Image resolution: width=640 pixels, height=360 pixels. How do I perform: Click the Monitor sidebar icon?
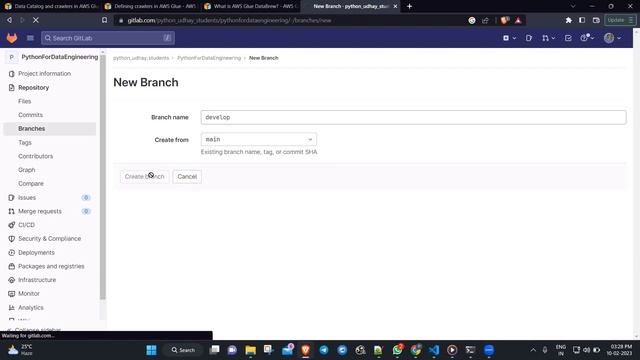point(11,294)
